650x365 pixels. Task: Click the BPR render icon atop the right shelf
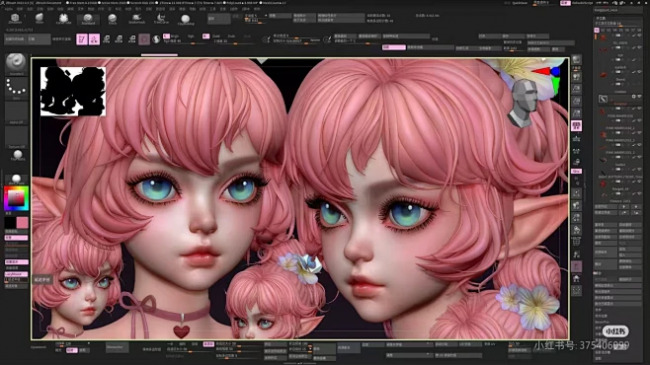coord(576,60)
